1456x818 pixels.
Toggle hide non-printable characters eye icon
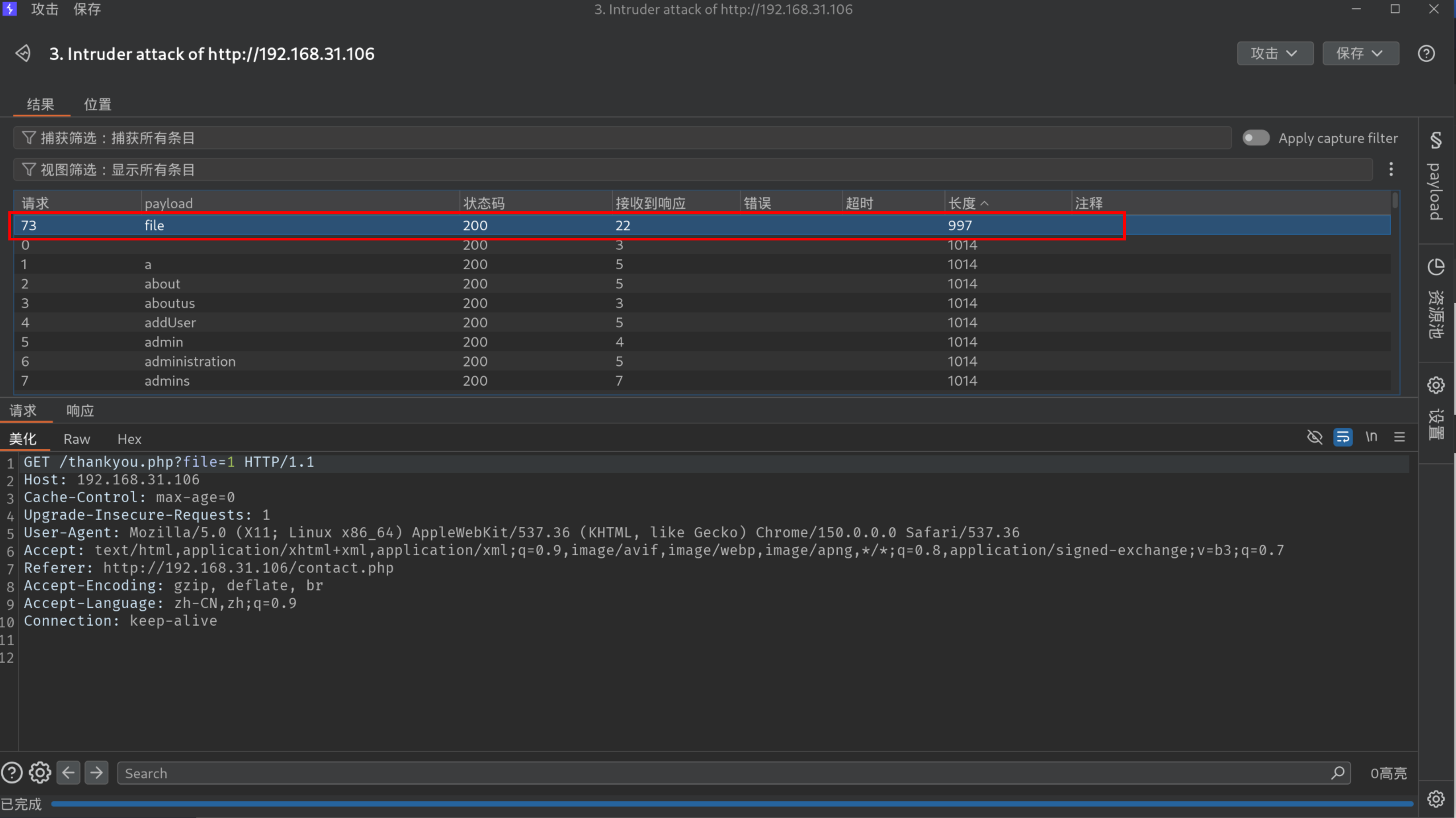[1315, 437]
